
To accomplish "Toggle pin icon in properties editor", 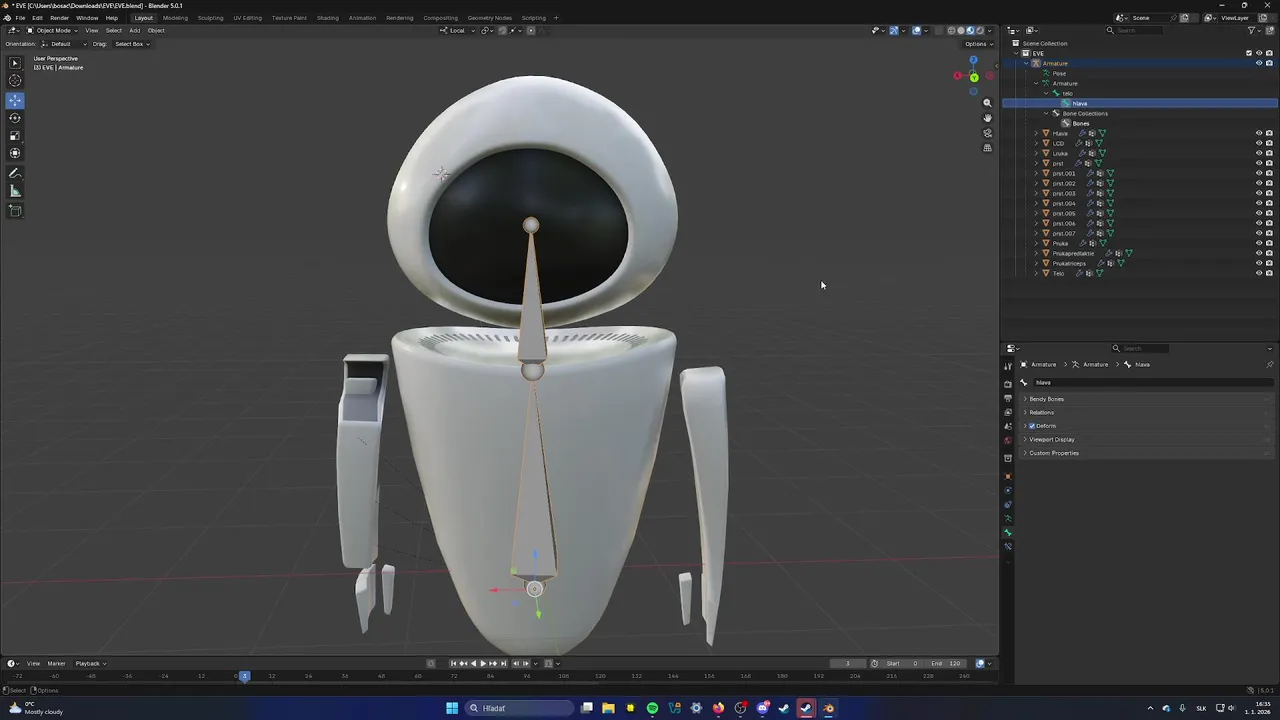I will click(1270, 364).
